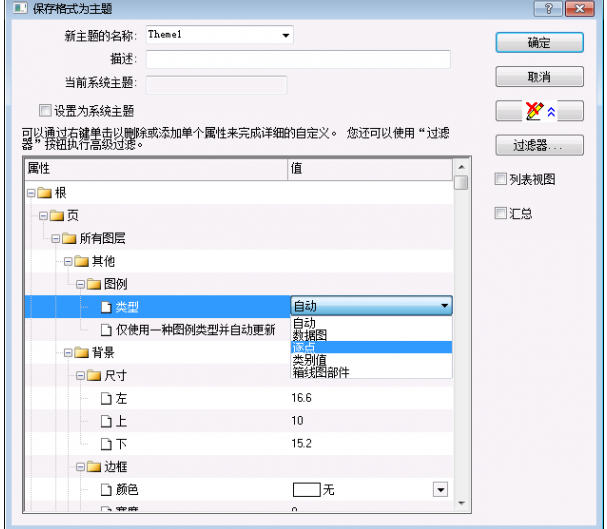Choose 自动 from the type list
Image resolution: width=607 pixels, height=529 pixels.
[371, 322]
